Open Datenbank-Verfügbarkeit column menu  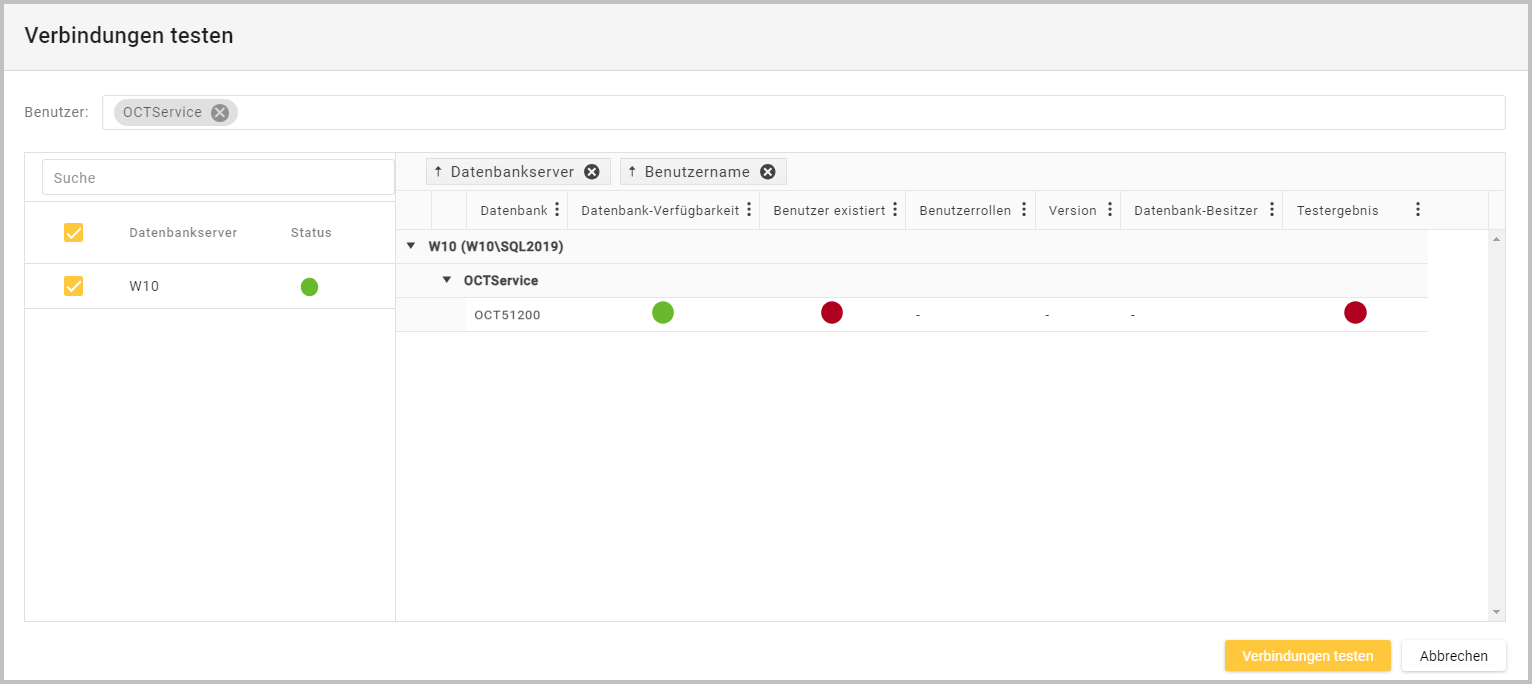[749, 210]
